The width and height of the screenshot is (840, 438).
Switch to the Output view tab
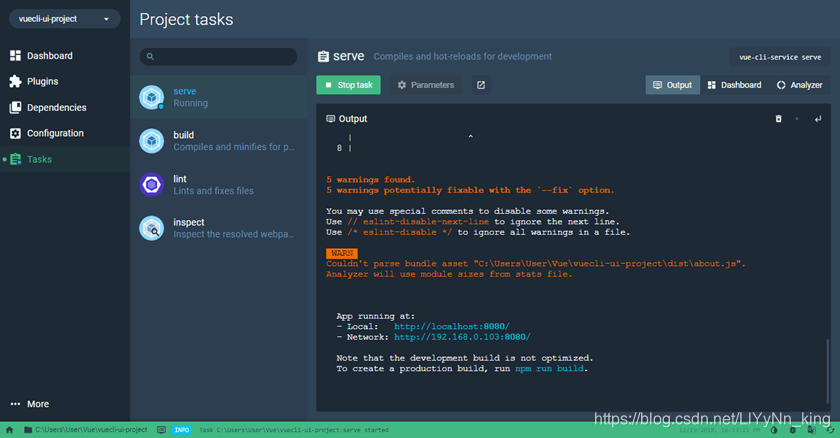[672, 85]
